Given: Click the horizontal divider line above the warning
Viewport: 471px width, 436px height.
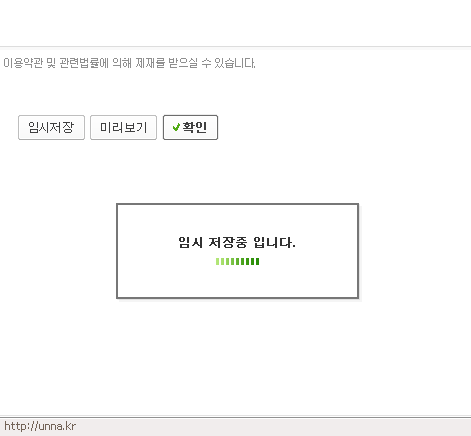Looking at the screenshot, I should click(235, 47).
